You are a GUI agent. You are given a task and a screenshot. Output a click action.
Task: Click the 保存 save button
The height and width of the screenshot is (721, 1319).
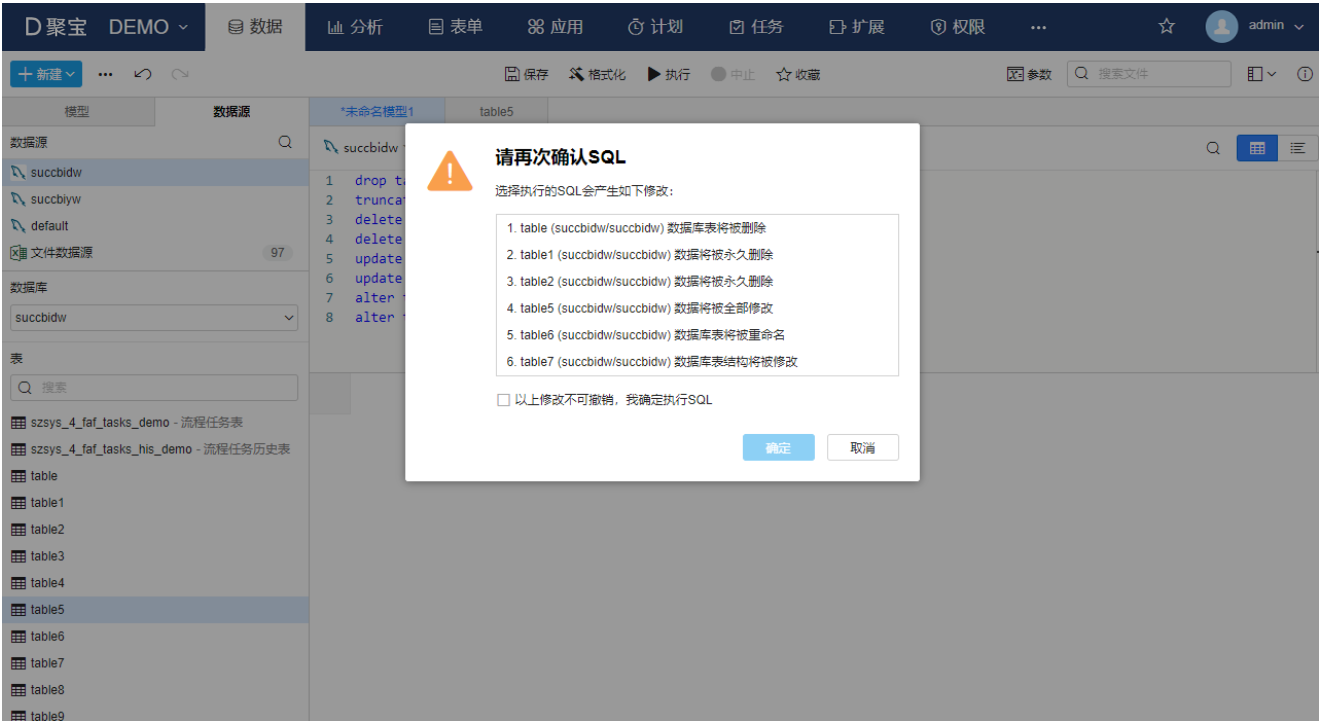pyautogui.click(x=527, y=74)
